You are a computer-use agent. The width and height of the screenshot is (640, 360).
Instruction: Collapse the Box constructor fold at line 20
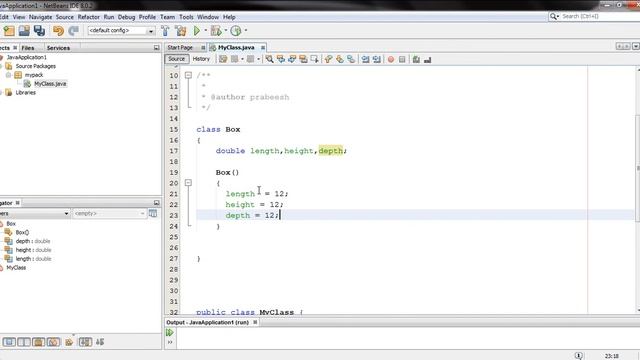pyautogui.click(x=188, y=183)
